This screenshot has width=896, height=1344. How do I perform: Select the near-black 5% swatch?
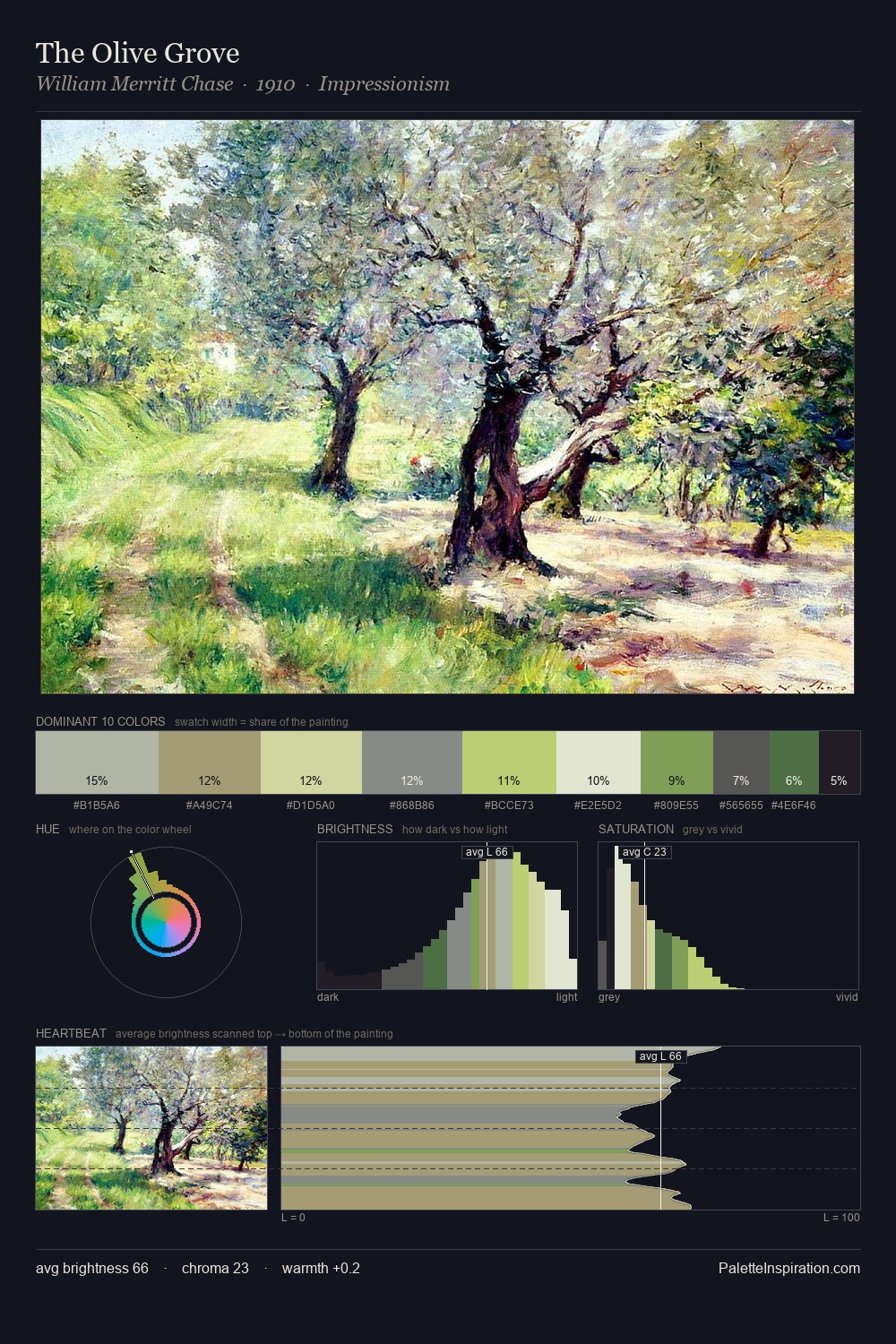[x=840, y=762]
